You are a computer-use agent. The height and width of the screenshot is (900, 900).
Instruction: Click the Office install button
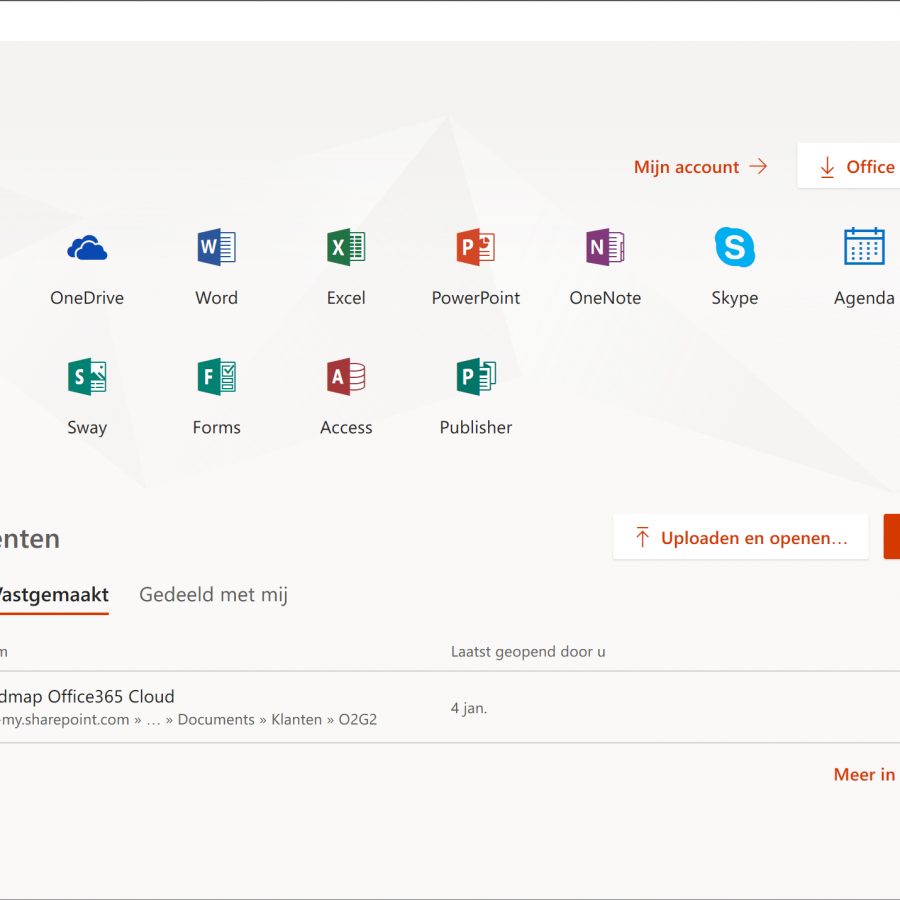(850, 167)
